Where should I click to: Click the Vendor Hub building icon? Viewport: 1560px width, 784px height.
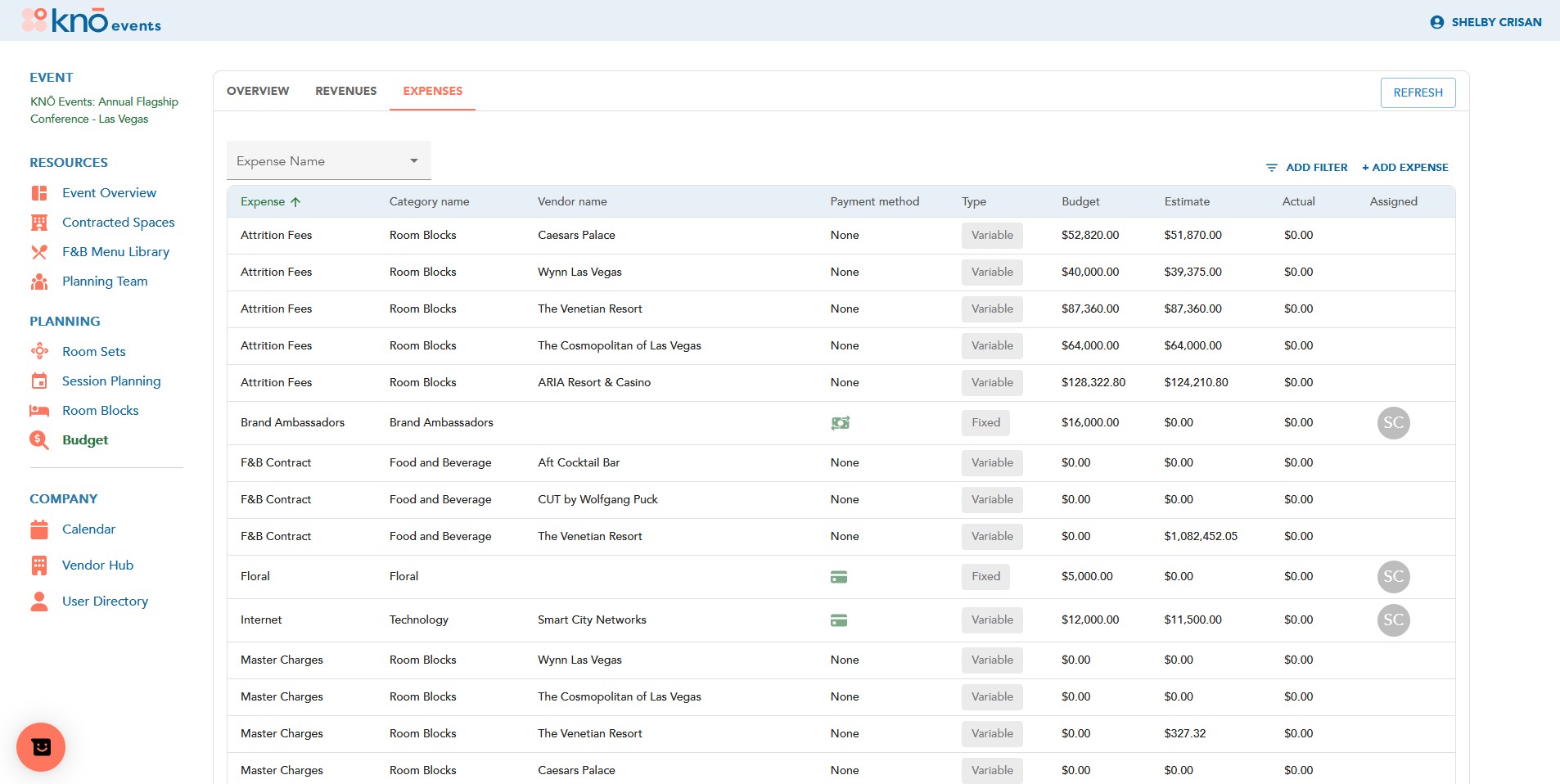tap(39, 565)
